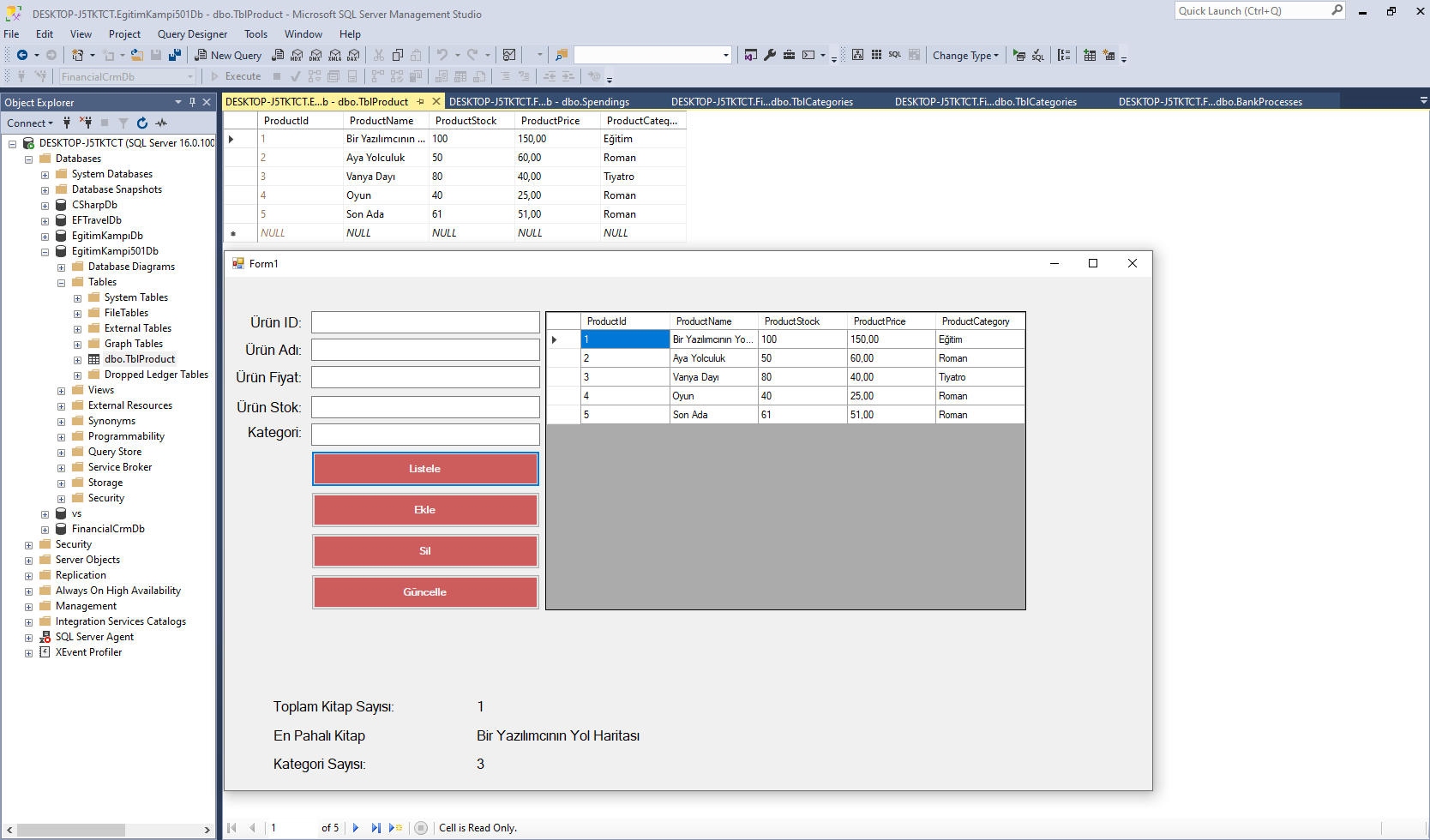The height and width of the screenshot is (840, 1430).
Task: Click the Object Explorer Filter icon
Action: point(123,123)
